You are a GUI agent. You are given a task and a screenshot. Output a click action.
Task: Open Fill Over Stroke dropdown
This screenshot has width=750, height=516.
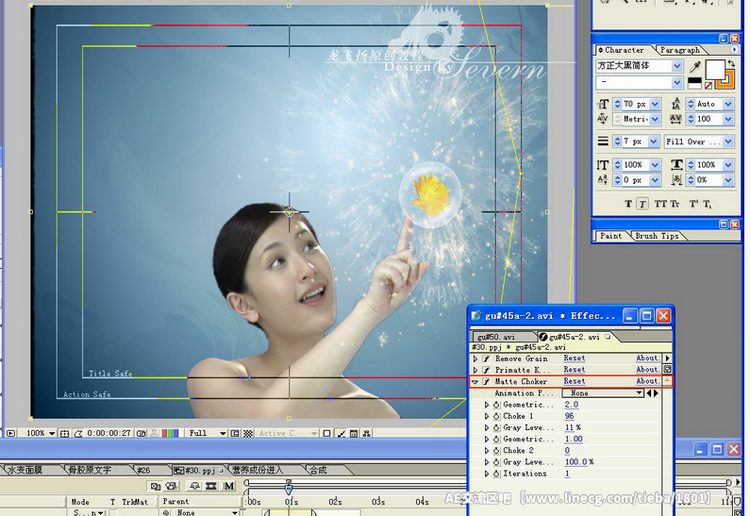tap(728, 142)
